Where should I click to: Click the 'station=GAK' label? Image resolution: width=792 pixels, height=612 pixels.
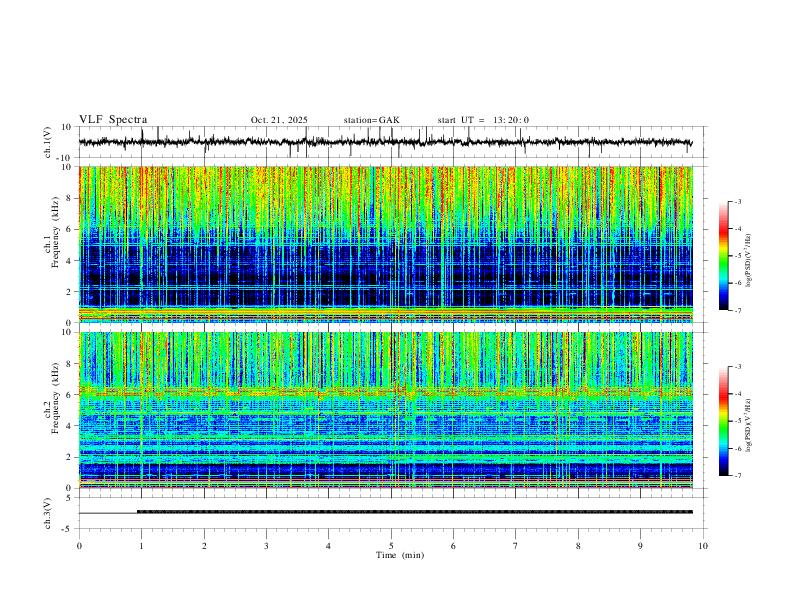371,120
